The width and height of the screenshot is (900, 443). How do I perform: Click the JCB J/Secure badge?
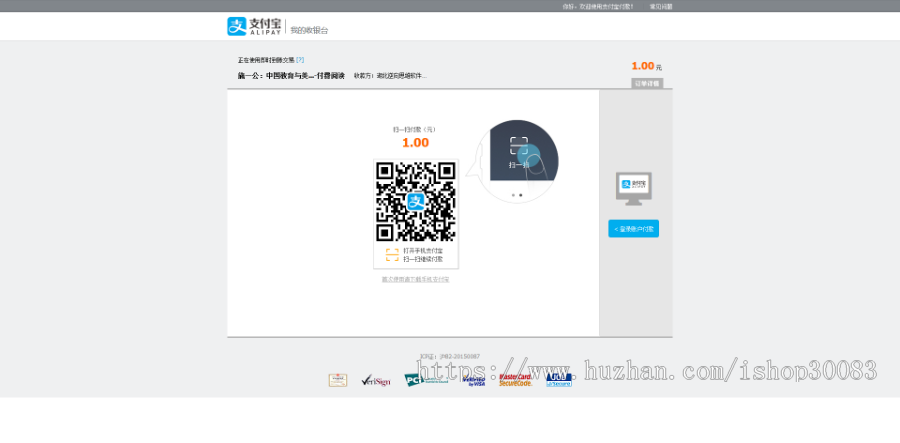tap(559, 379)
